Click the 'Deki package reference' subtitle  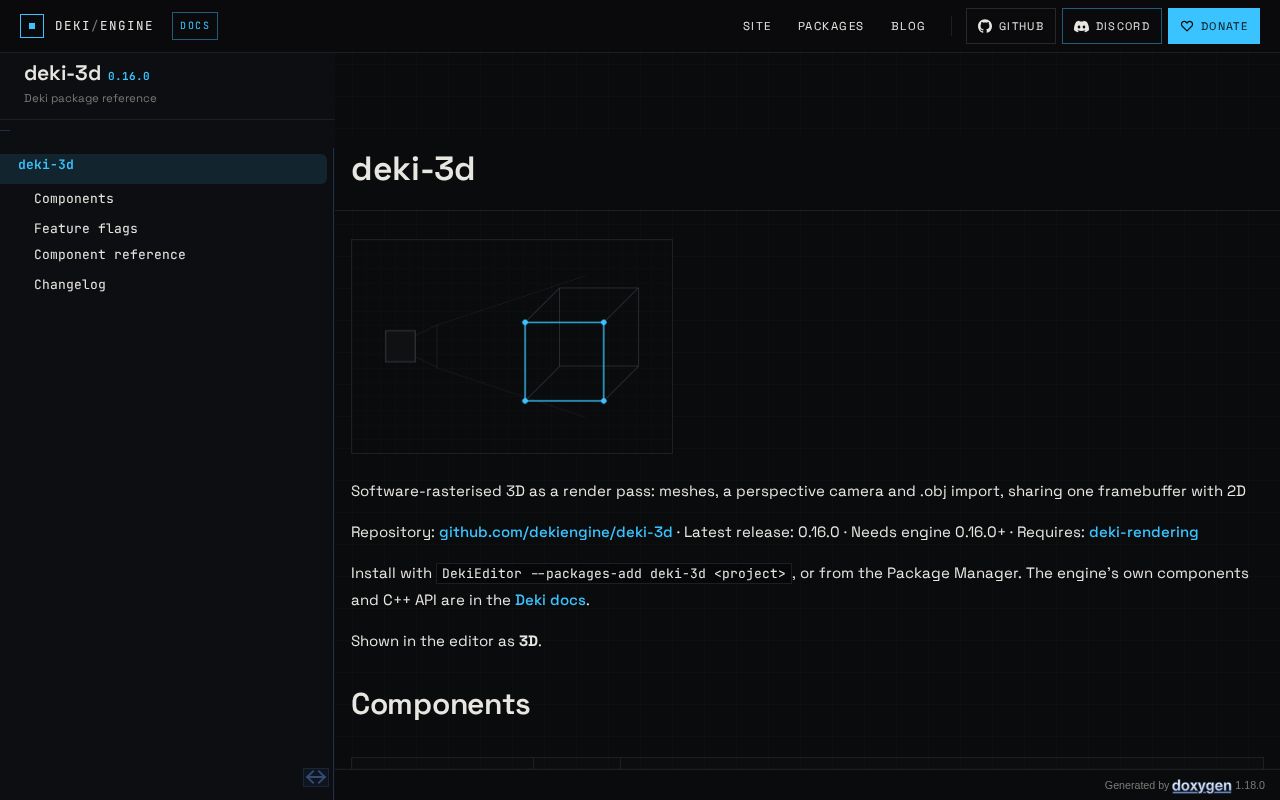click(90, 98)
